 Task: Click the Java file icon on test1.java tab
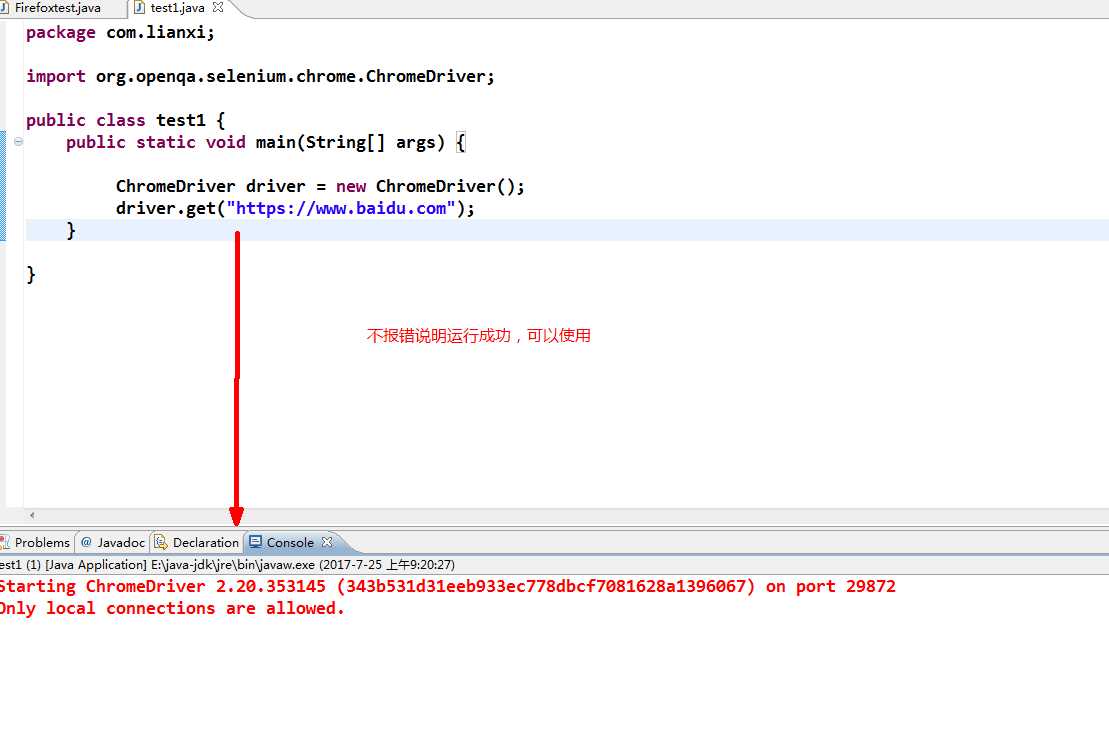point(139,8)
